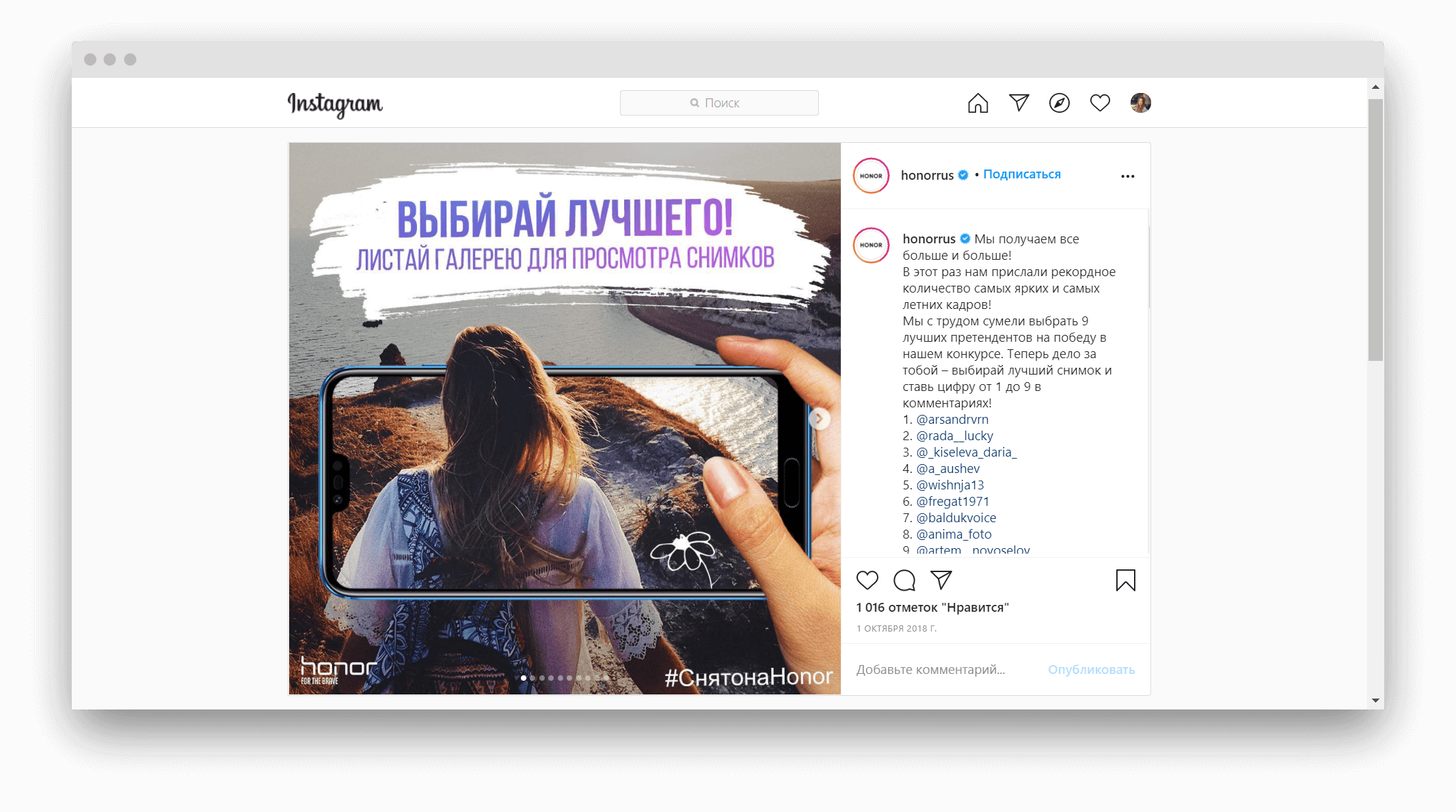Open @anima_foto profile mention
The image size is (1456, 812).
tap(954, 534)
